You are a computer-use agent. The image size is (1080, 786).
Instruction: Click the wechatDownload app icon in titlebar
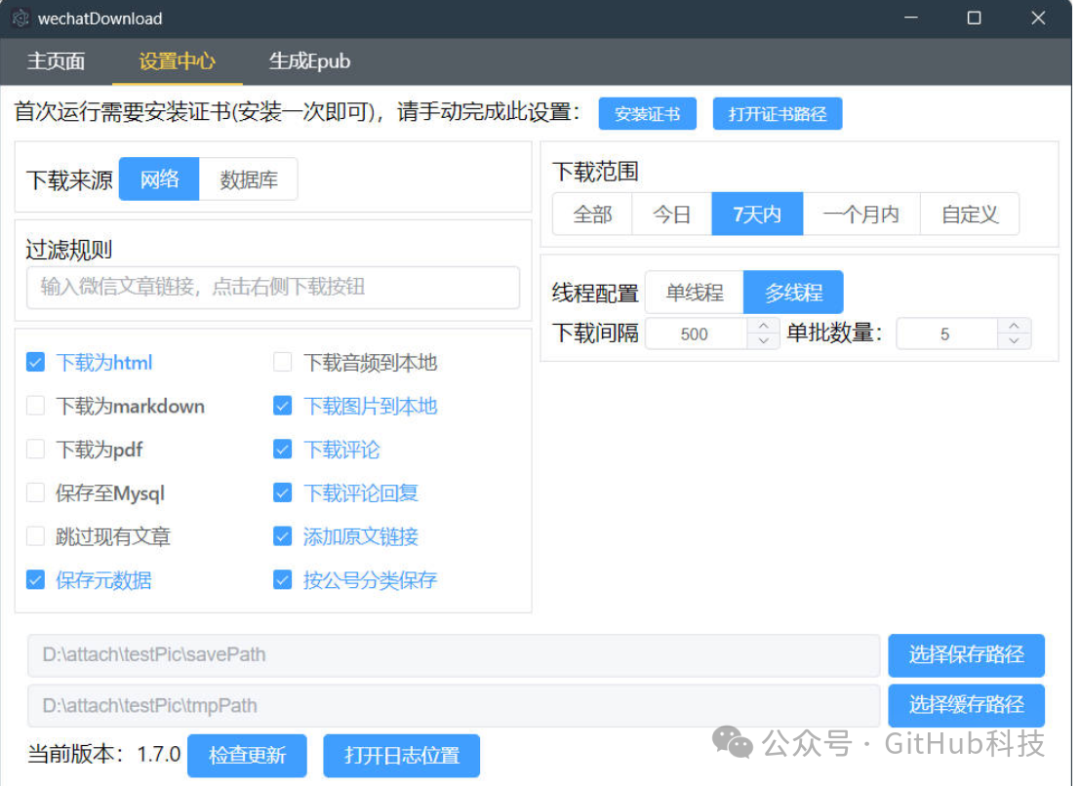click(x=20, y=18)
